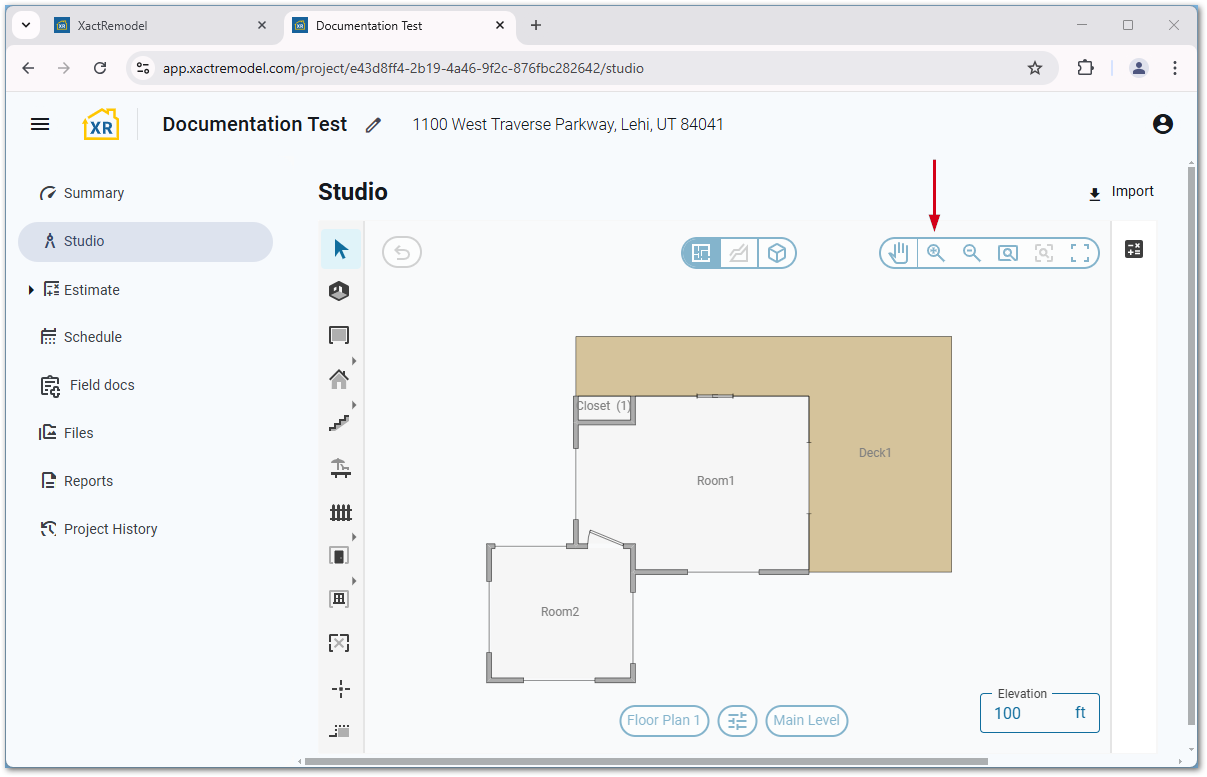
Task: Select Deck1 in the floor plan
Action: (875, 453)
